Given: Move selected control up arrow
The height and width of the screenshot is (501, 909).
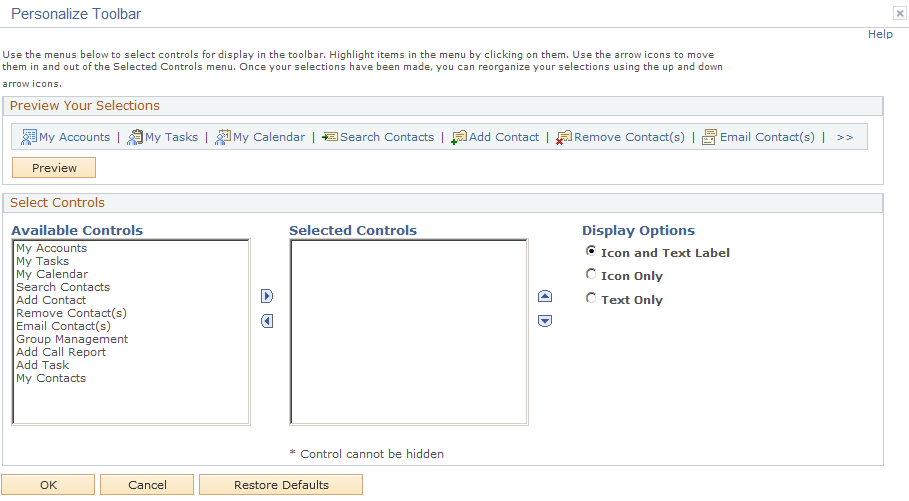Looking at the screenshot, I should pos(545,296).
